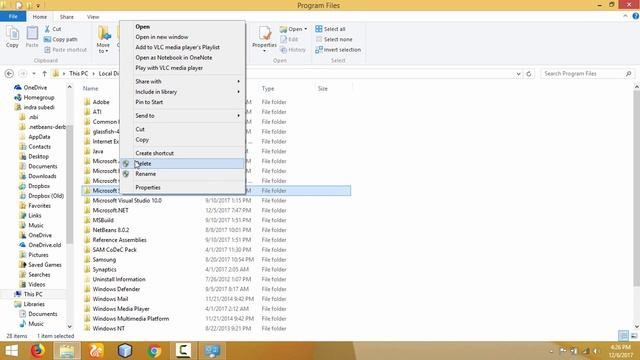Screen dimensions: 640x360
Task: Switch to the Share ribbon tab
Action: click(67, 17)
